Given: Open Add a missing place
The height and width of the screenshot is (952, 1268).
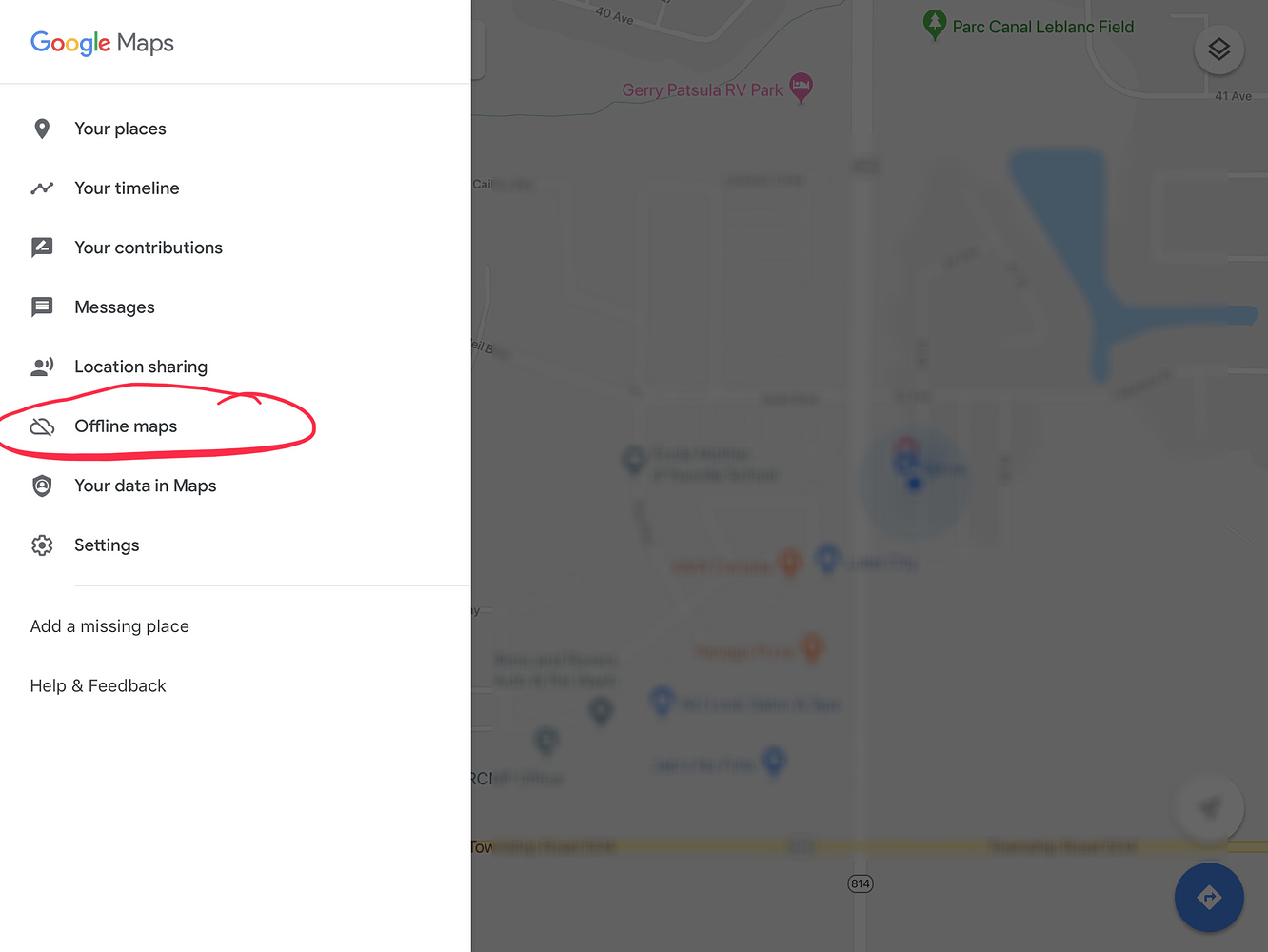Looking at the screenshot, I should pos(109,625).
